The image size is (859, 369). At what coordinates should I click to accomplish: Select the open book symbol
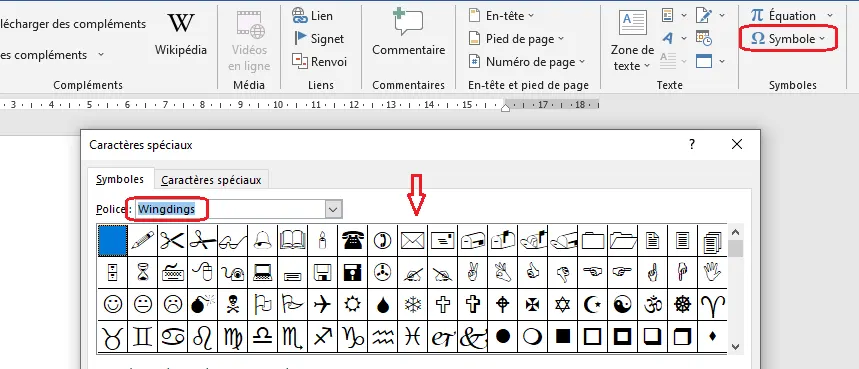[293, 240]
